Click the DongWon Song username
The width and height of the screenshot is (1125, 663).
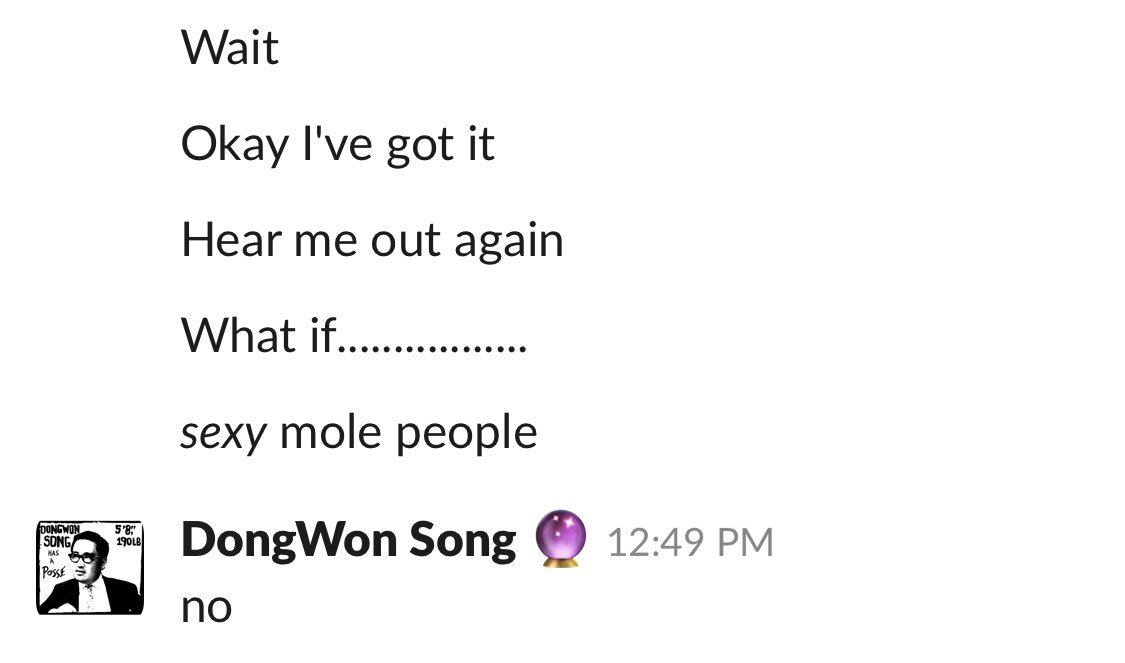coord(349,540)
